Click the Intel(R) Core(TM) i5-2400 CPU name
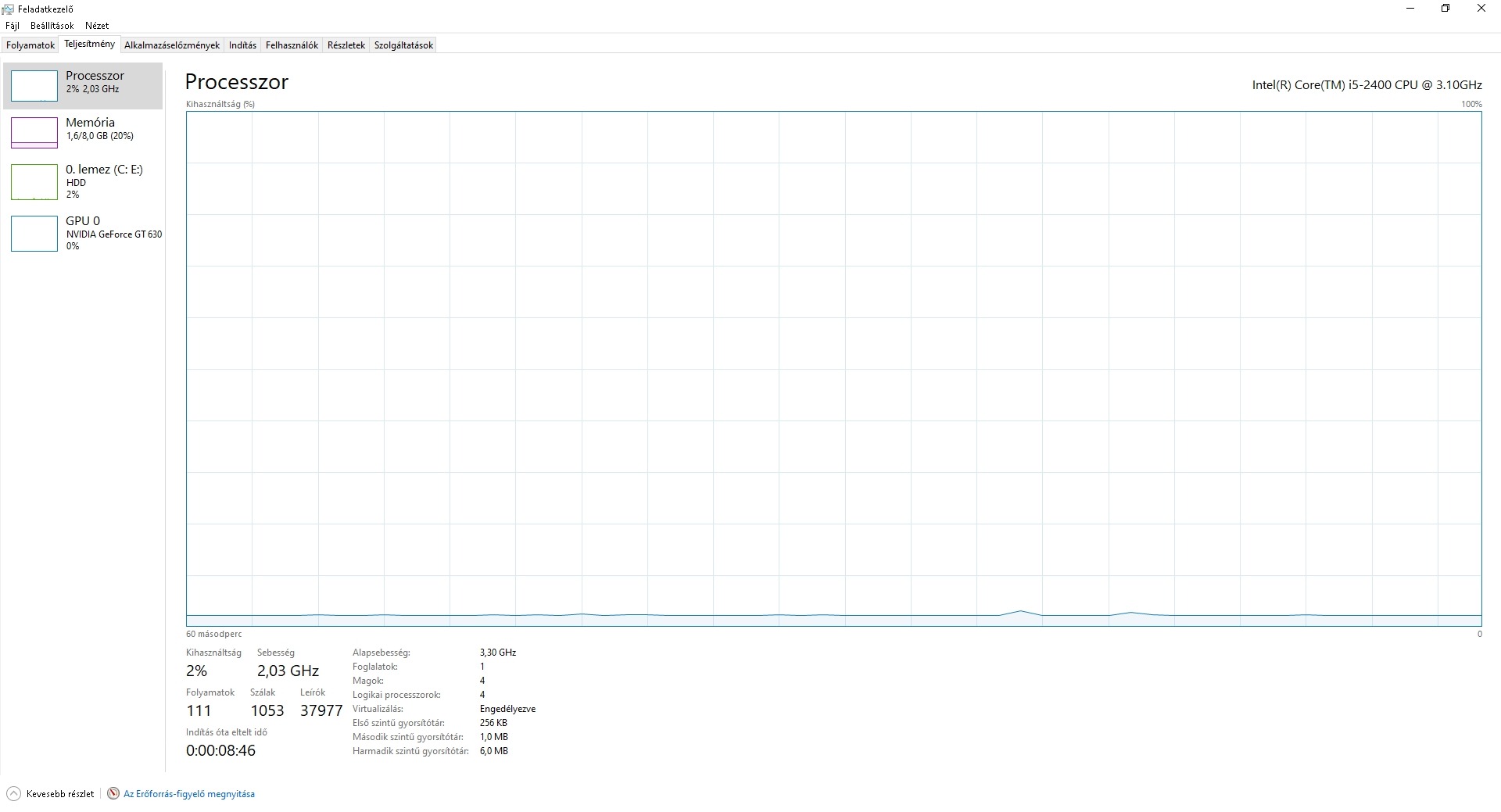This screenshot has height=812, width=1501. coord(1367,85)
